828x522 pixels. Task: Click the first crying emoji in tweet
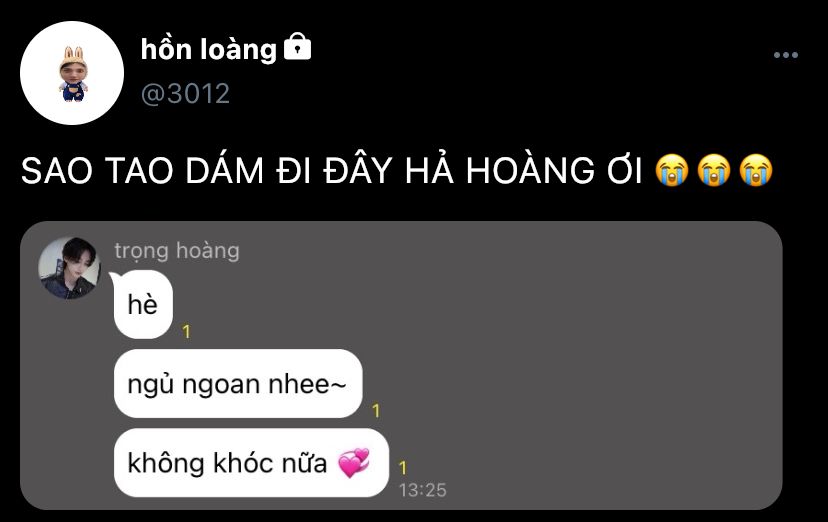(x=672, y=170)
